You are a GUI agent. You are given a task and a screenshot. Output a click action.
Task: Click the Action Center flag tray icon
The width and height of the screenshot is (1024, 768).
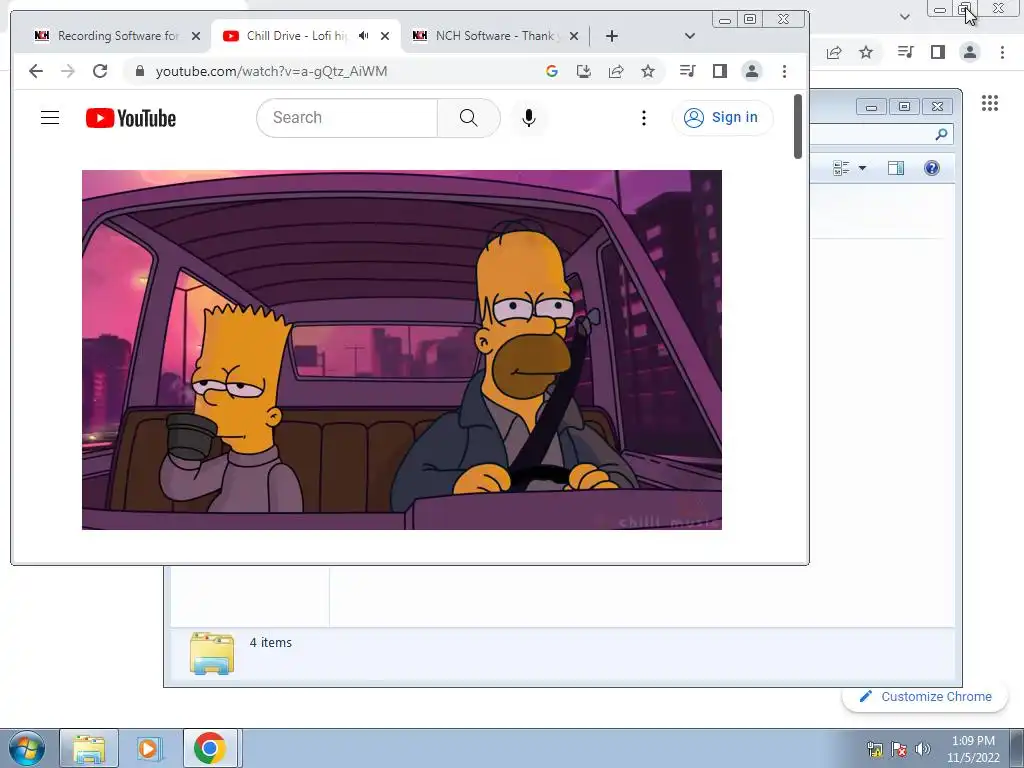(899, 749)
